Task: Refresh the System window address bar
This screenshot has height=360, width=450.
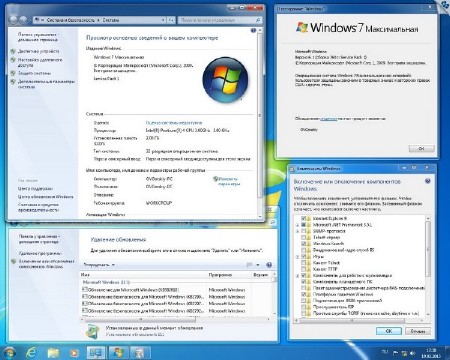Action: click(x=171, y=20)
